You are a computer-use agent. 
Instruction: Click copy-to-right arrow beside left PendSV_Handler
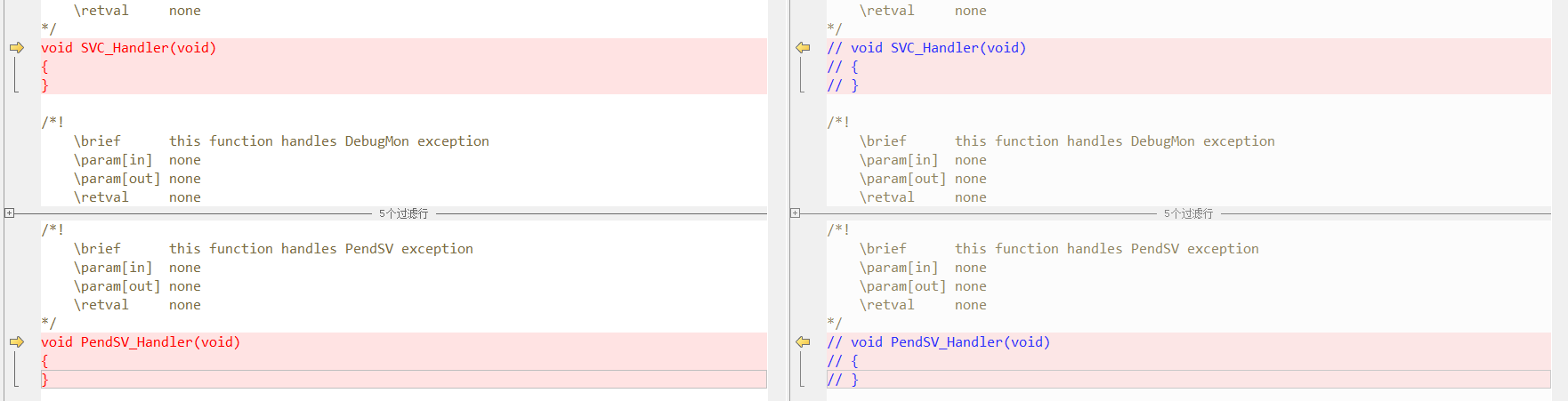click(17, 342)
